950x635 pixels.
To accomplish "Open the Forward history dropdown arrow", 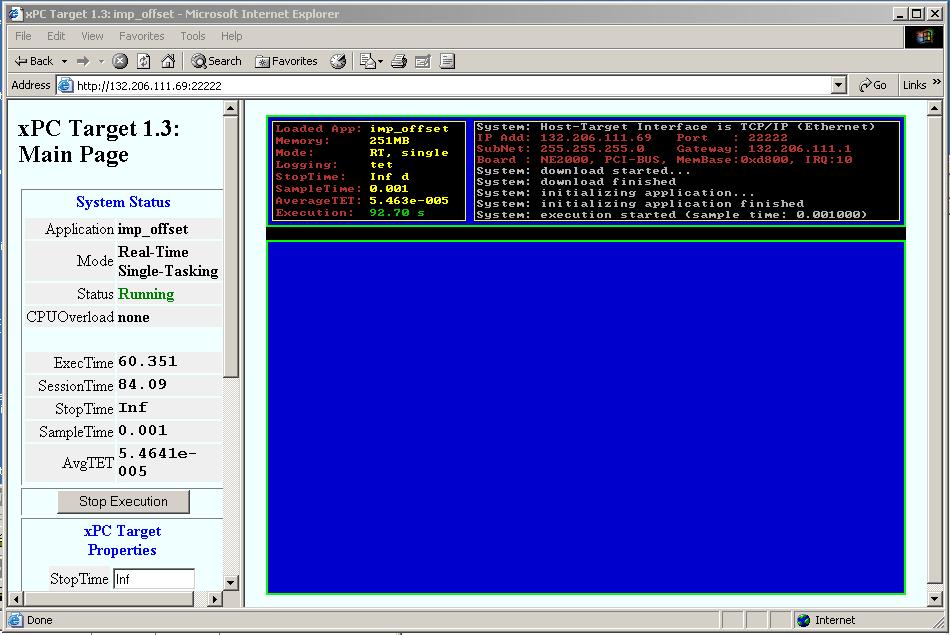I will pyautogui.click(x=101, y=61).
